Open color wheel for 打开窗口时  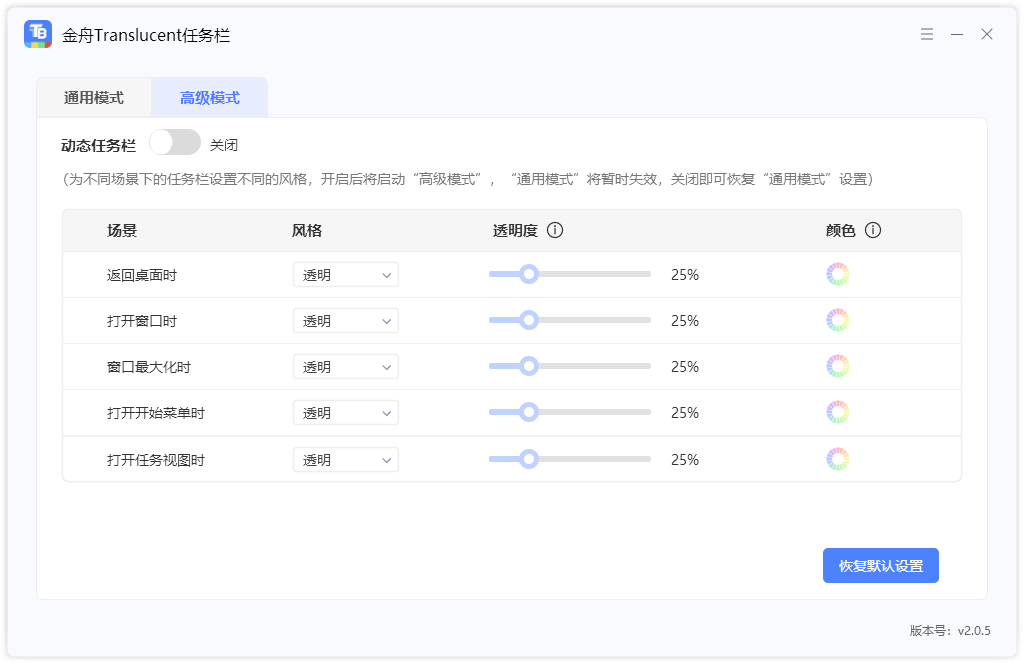[x=838, y=320]
